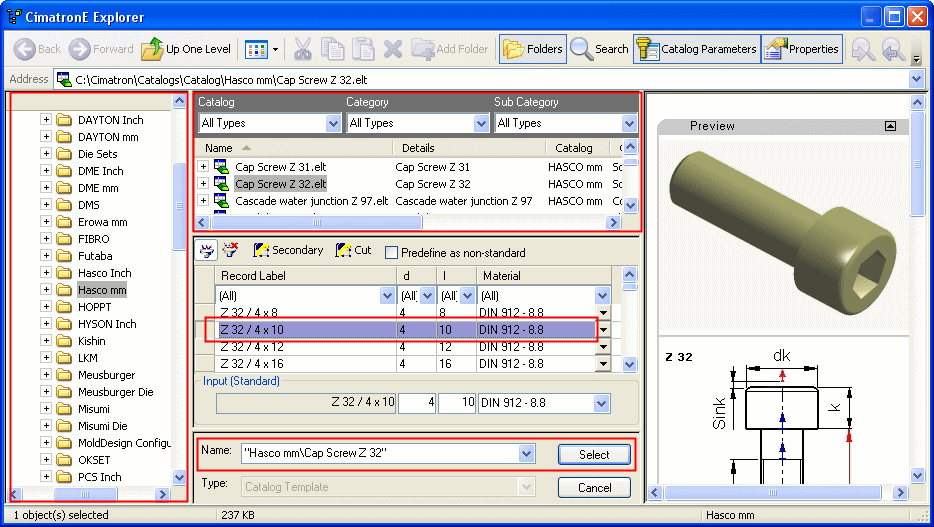Click the Cut scissors icon
The height and width of the screenshot is (527, 934).
coord(303,49)
